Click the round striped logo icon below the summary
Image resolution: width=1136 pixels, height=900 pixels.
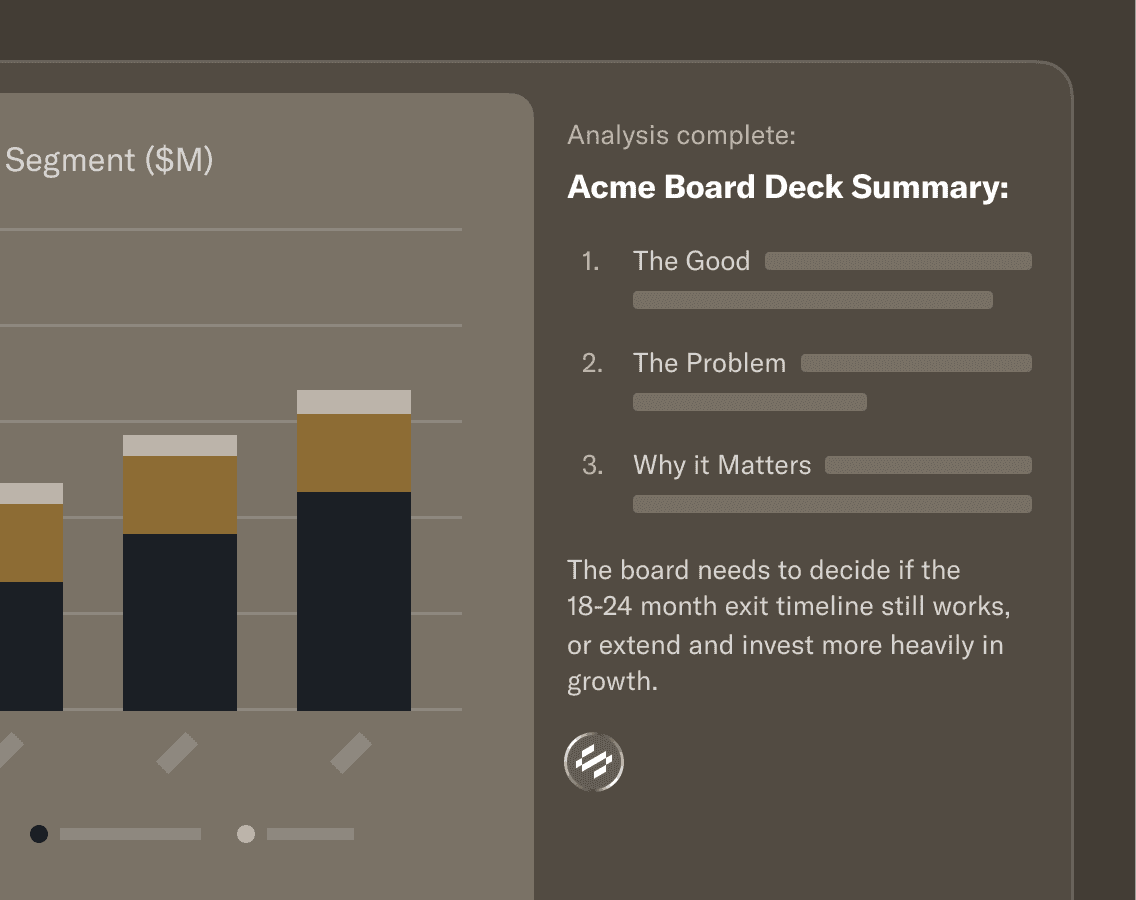[594, 762]
